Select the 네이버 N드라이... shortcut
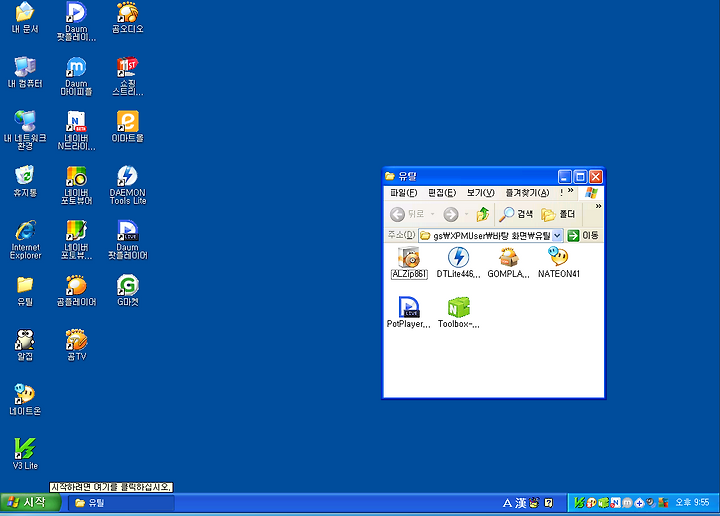This screenshot has height=516, width=720. coord(76,130)
